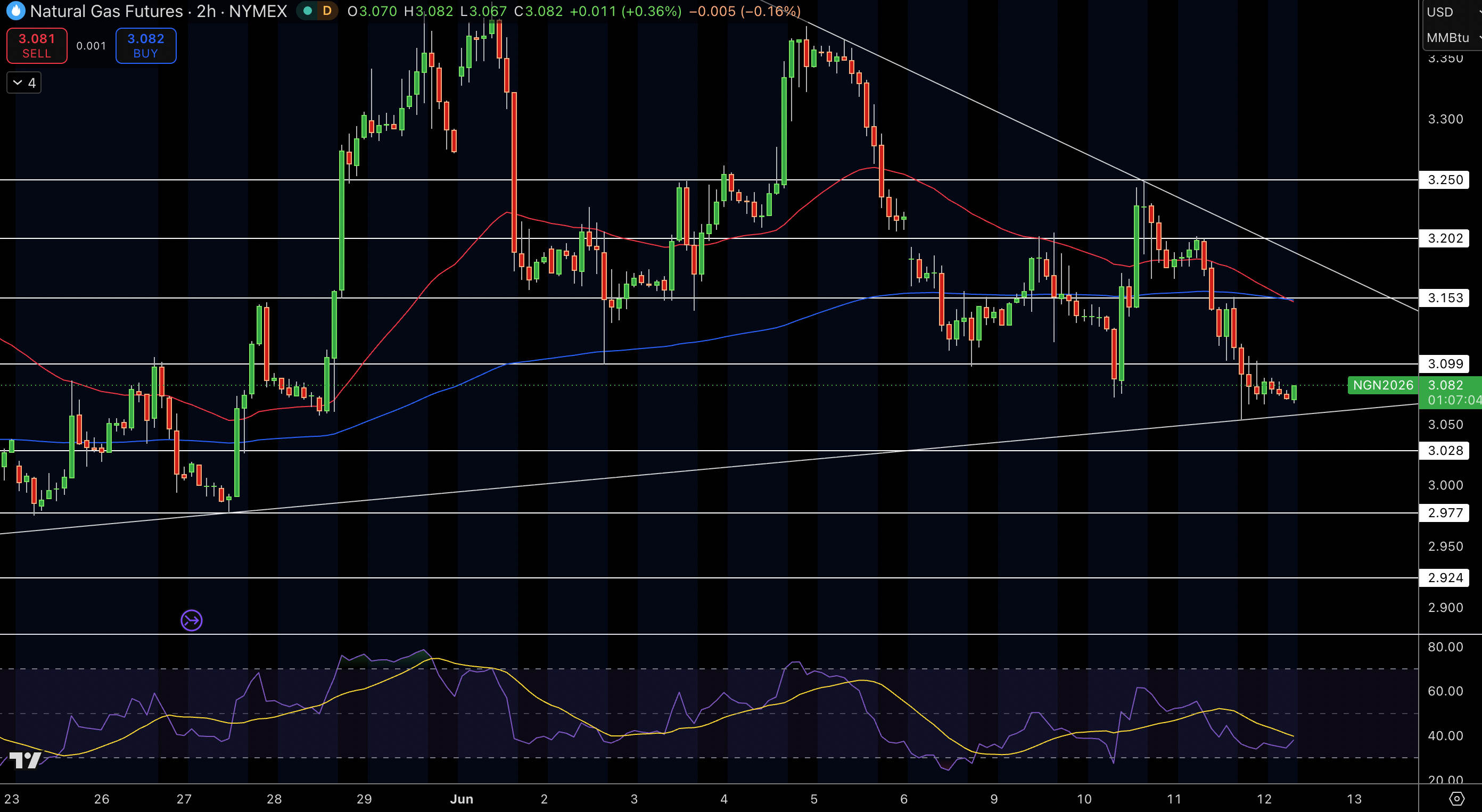
Task: Click the 80.00 level on RSI scale
Action: 1445,647
